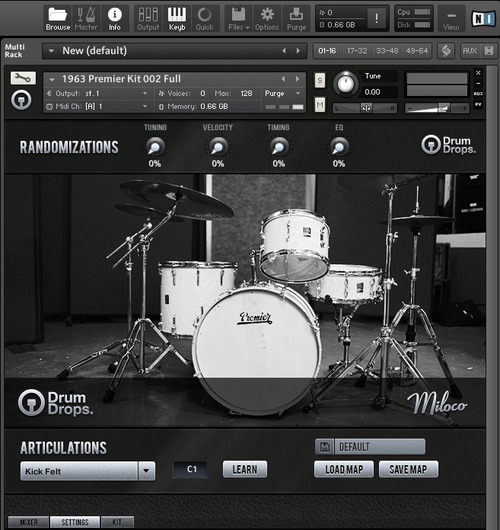500x530 pixels.
Task: Click the Premier kick drum in photo
Action: click(x=257, y=350)
